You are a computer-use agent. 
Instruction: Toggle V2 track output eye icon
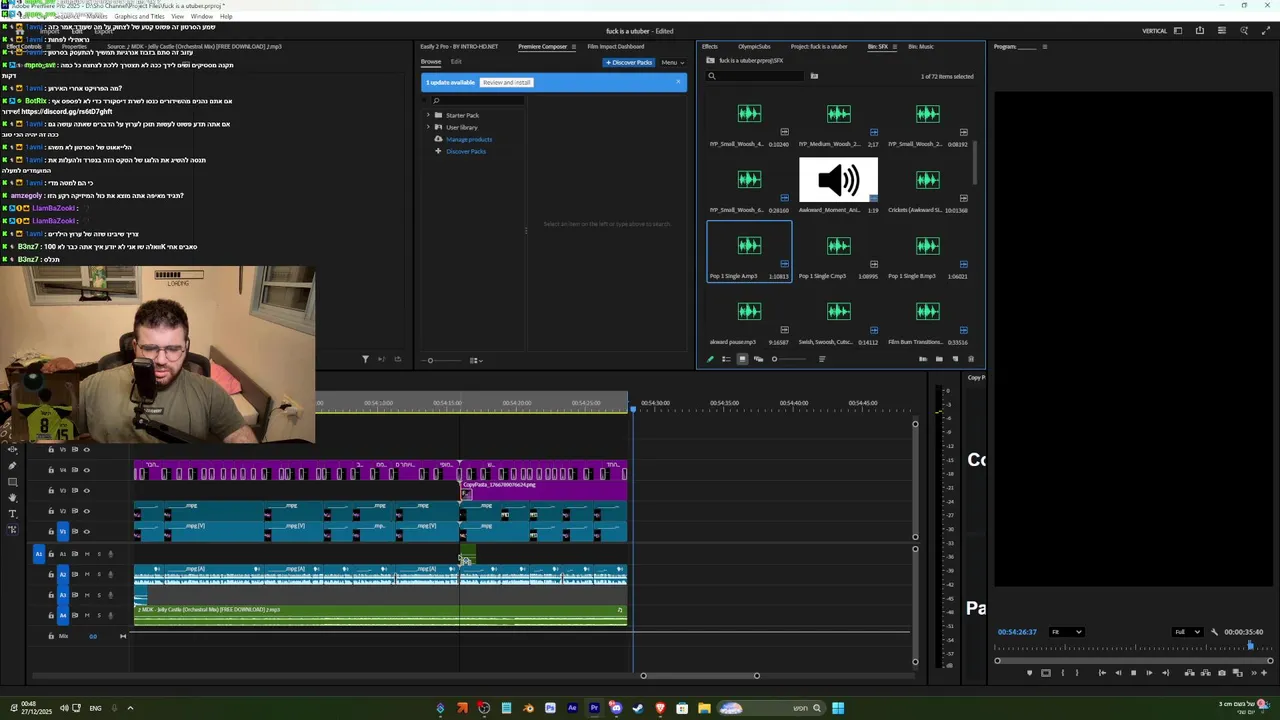(87, 510)
